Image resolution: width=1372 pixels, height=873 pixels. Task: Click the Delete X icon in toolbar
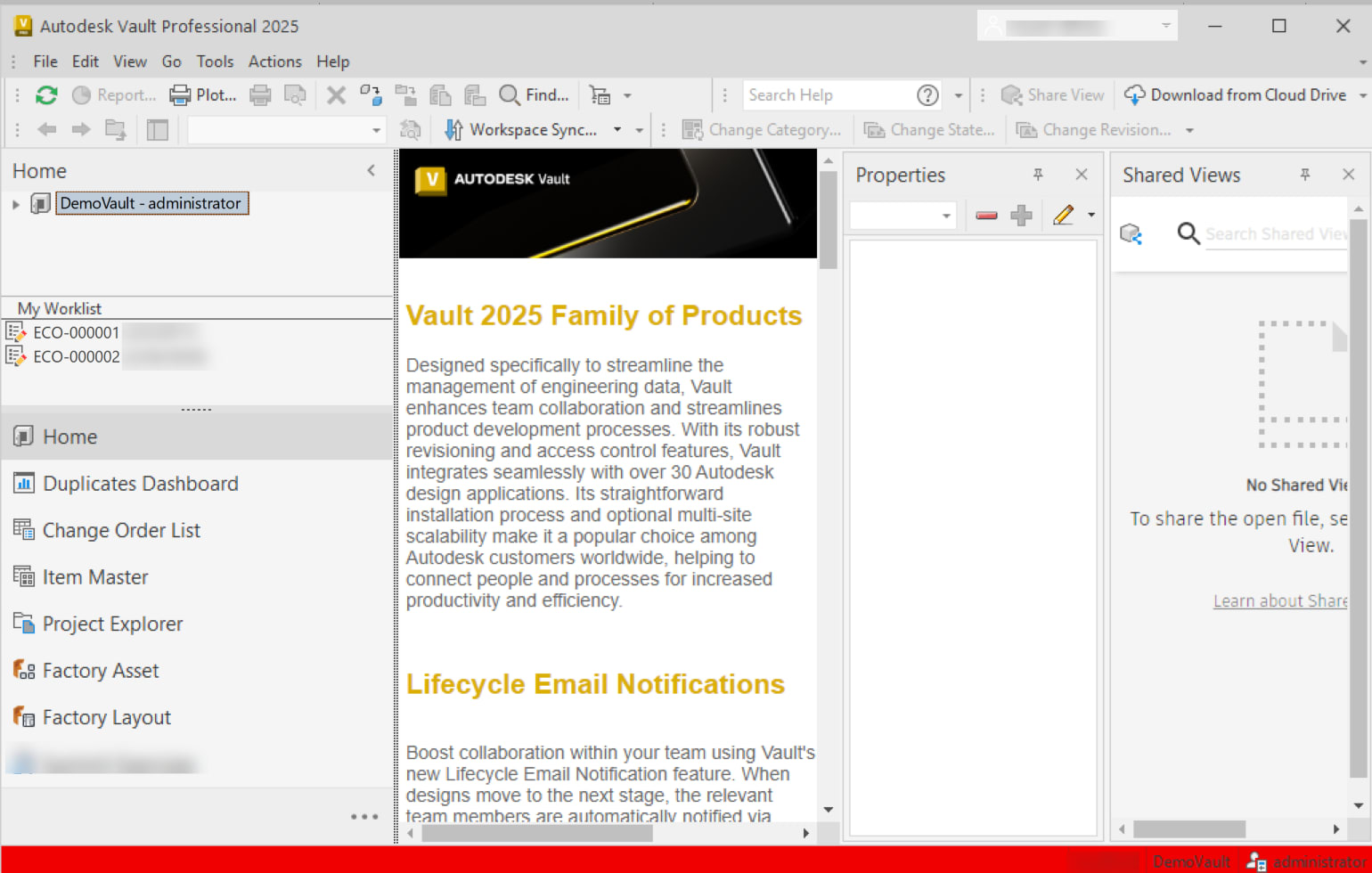click(x=336, y=95)
